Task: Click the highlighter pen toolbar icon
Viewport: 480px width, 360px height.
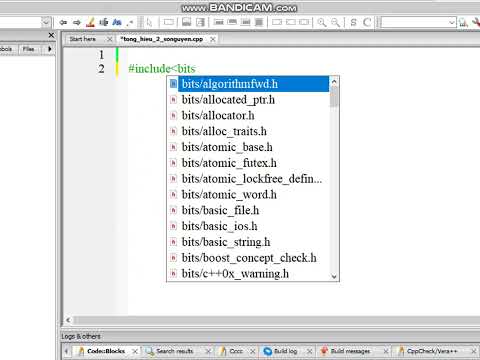Action: 90,22
